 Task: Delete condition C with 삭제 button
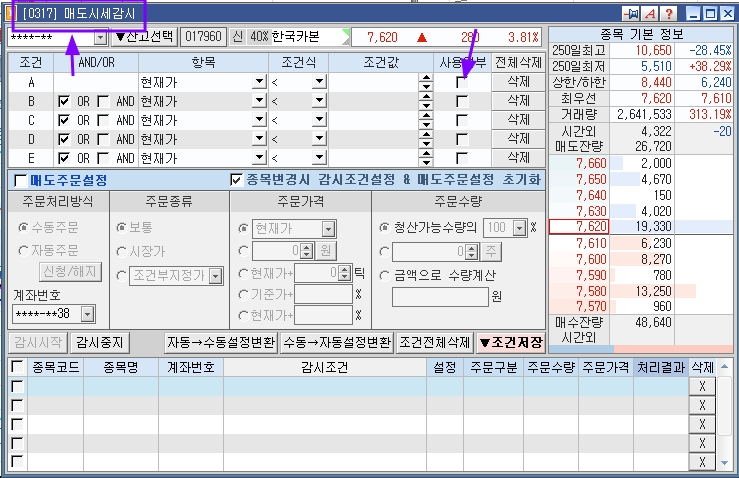pos(518,120)
